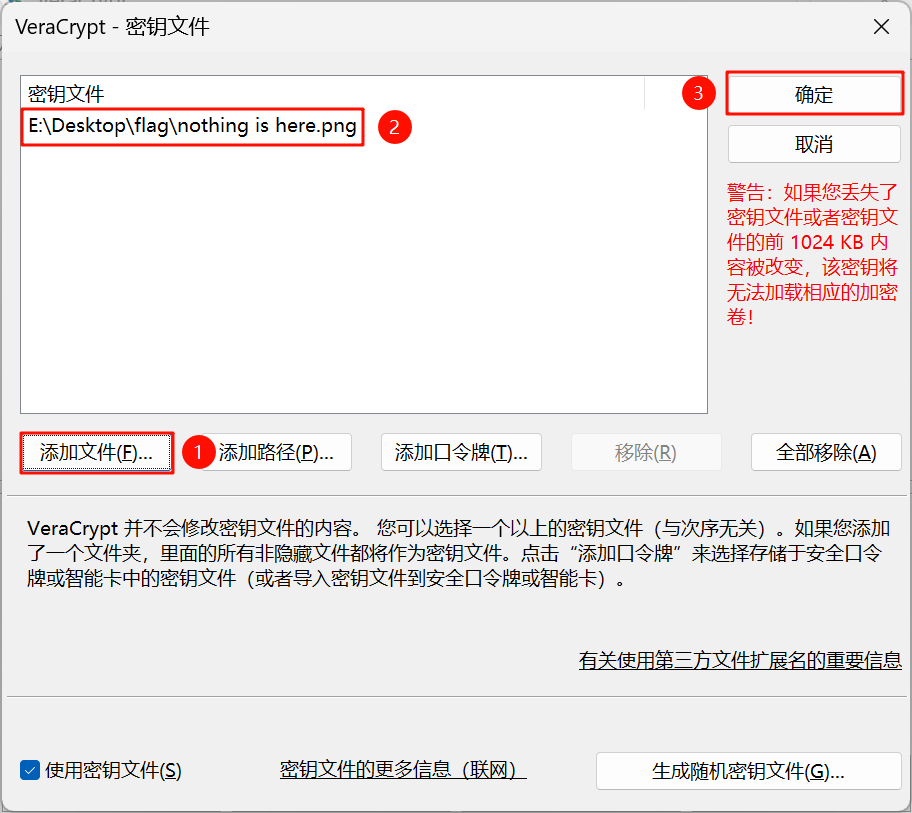Close the VeraCrypt keyfile dialog
Image resolution: width=912 pixels, height=813 pixels.
tap(881, 27)
